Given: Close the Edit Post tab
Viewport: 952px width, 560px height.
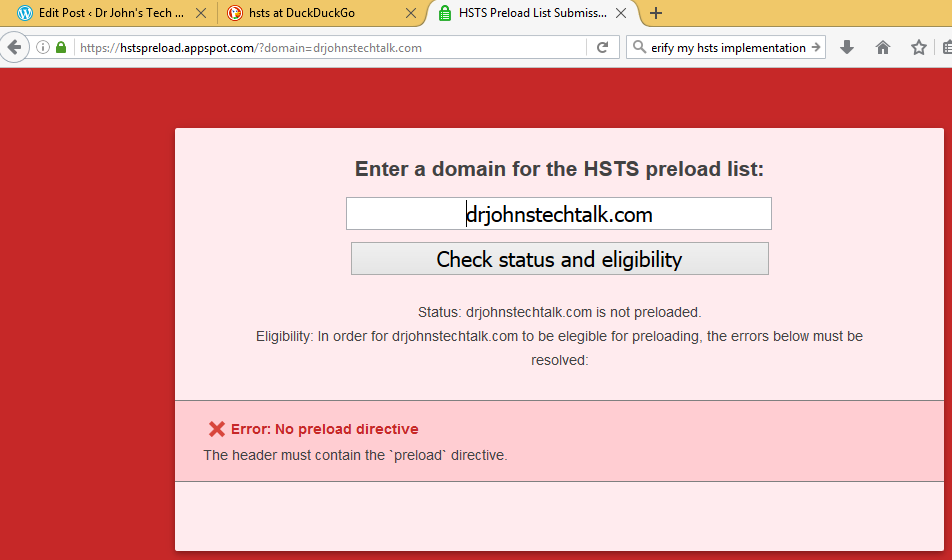Looking at the screenshot, I should [x=201, y=13].
